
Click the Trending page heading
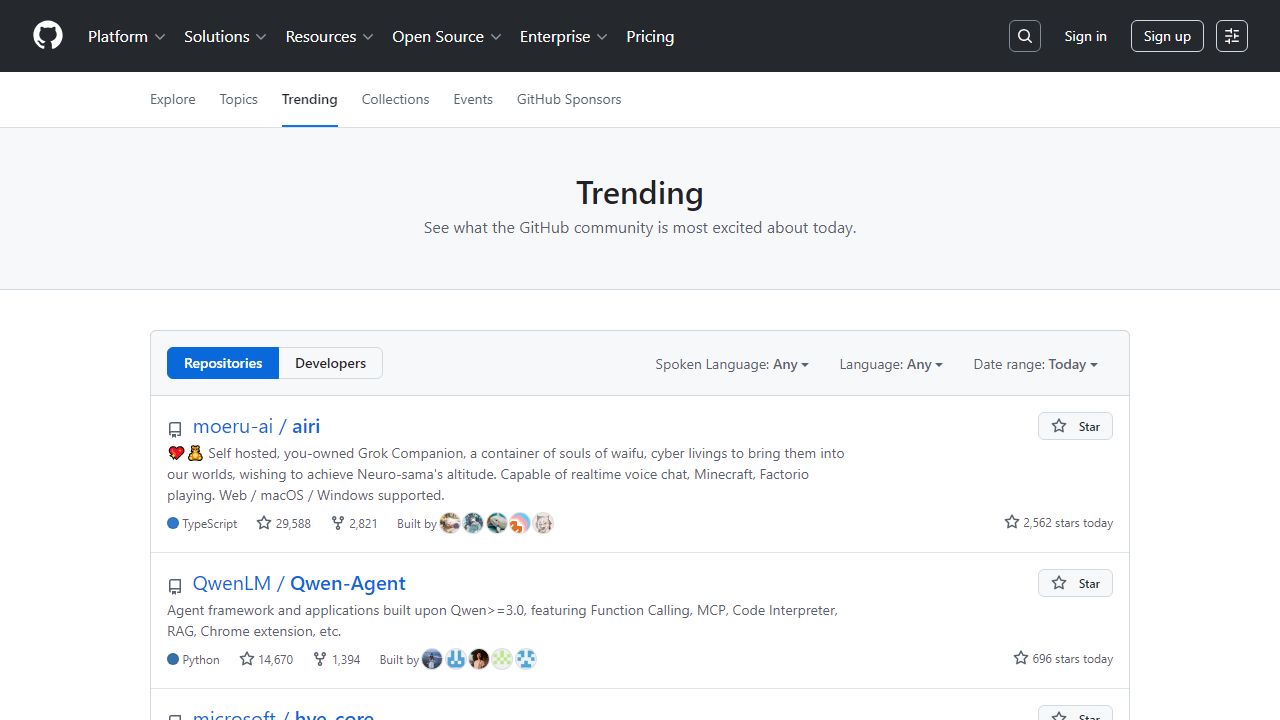[x=640, y=192]
